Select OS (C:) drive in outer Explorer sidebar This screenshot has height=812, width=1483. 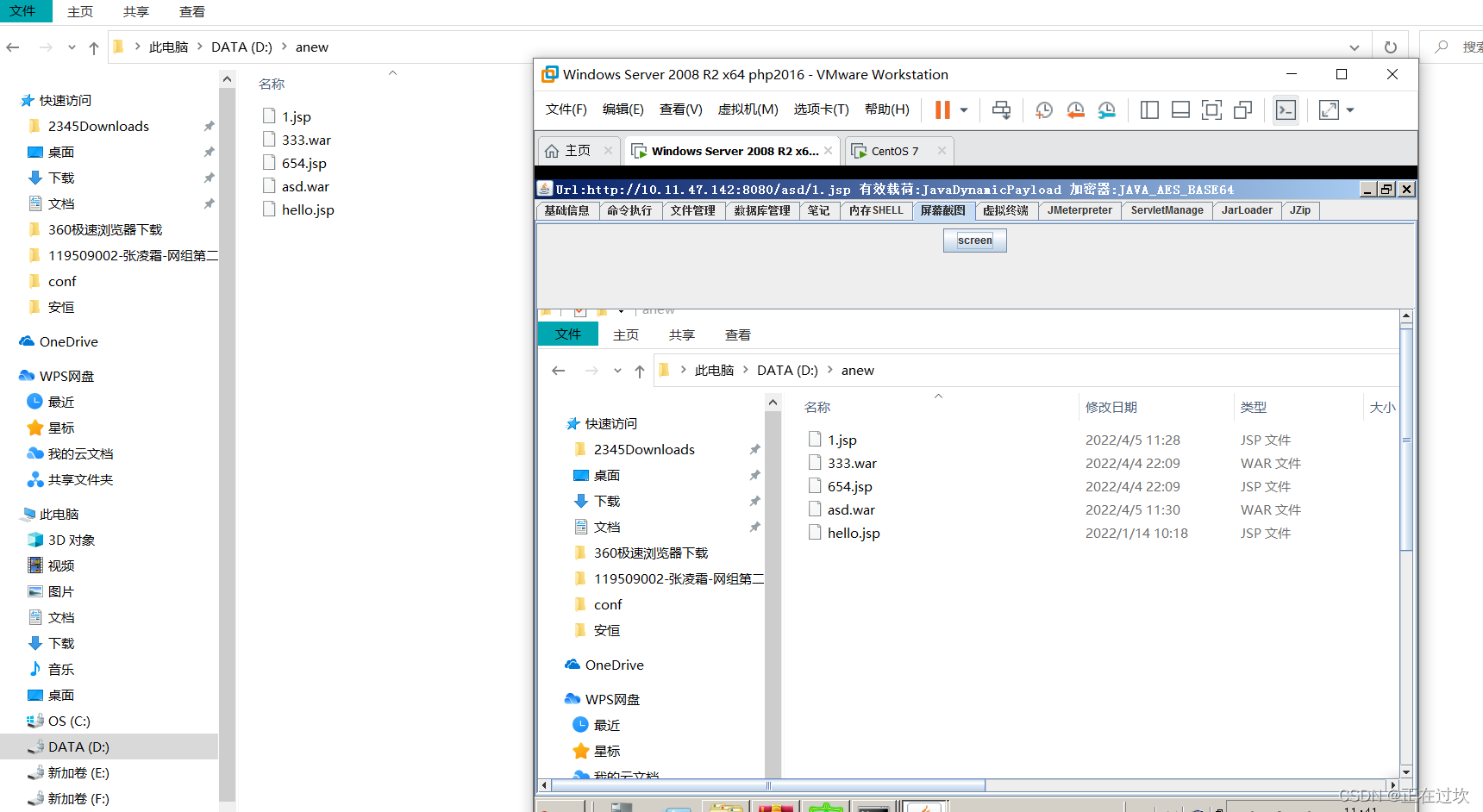pyautogui.click(x=69, y=721)
